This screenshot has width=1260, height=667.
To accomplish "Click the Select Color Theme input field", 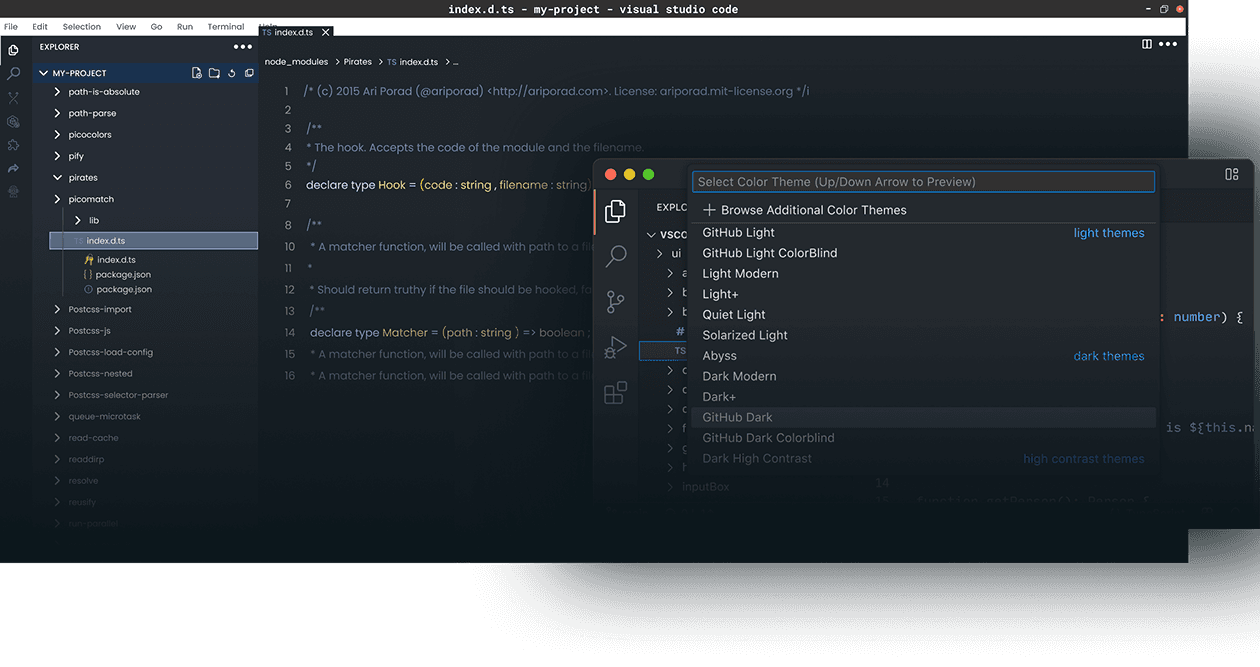I will (x=922, y=182).
